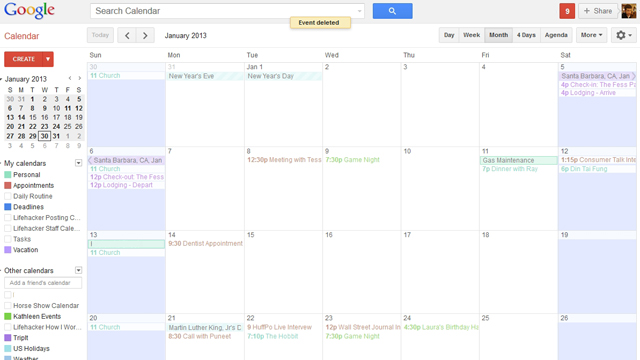The image size is (640, 360).
Task: Go to previous month with left arrow
Action: point(127,36)
